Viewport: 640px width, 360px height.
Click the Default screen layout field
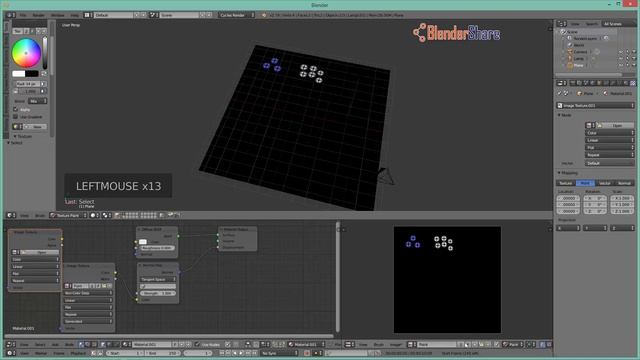coord(114,15)
